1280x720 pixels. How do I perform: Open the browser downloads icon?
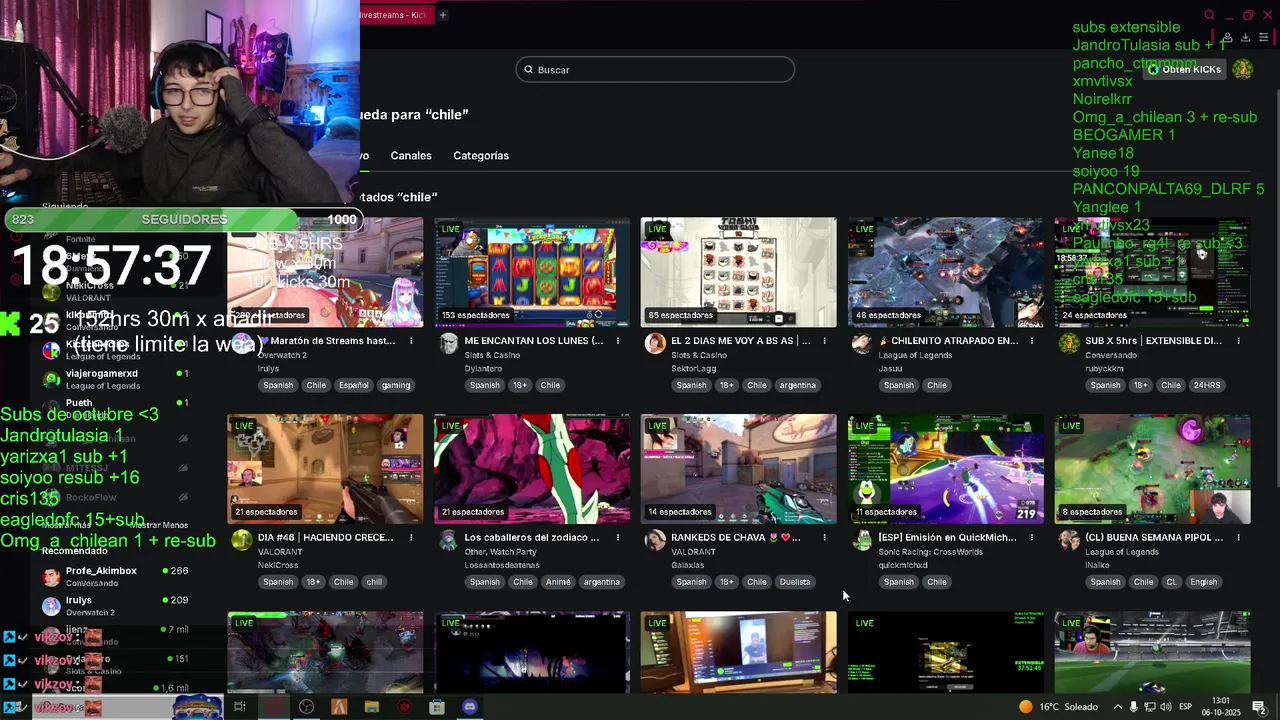(x=1245, y=38)
